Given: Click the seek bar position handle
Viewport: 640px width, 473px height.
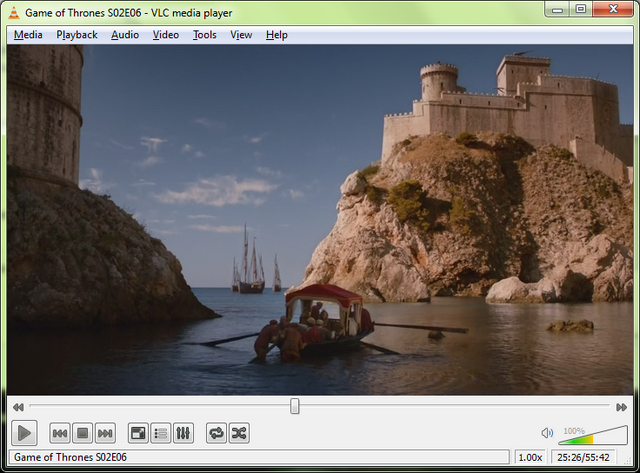Looking at the screenshot, I should [295, 406].
